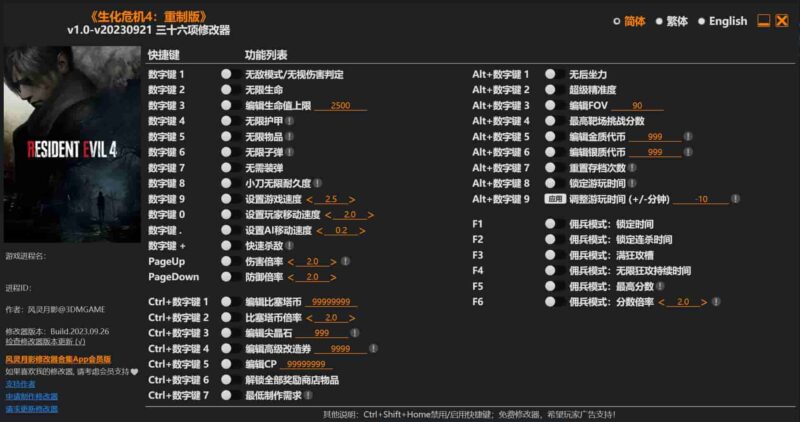Click info icon next to 无限子弹
This screenshot has width=800, height=422.
[x=290, y=152]
